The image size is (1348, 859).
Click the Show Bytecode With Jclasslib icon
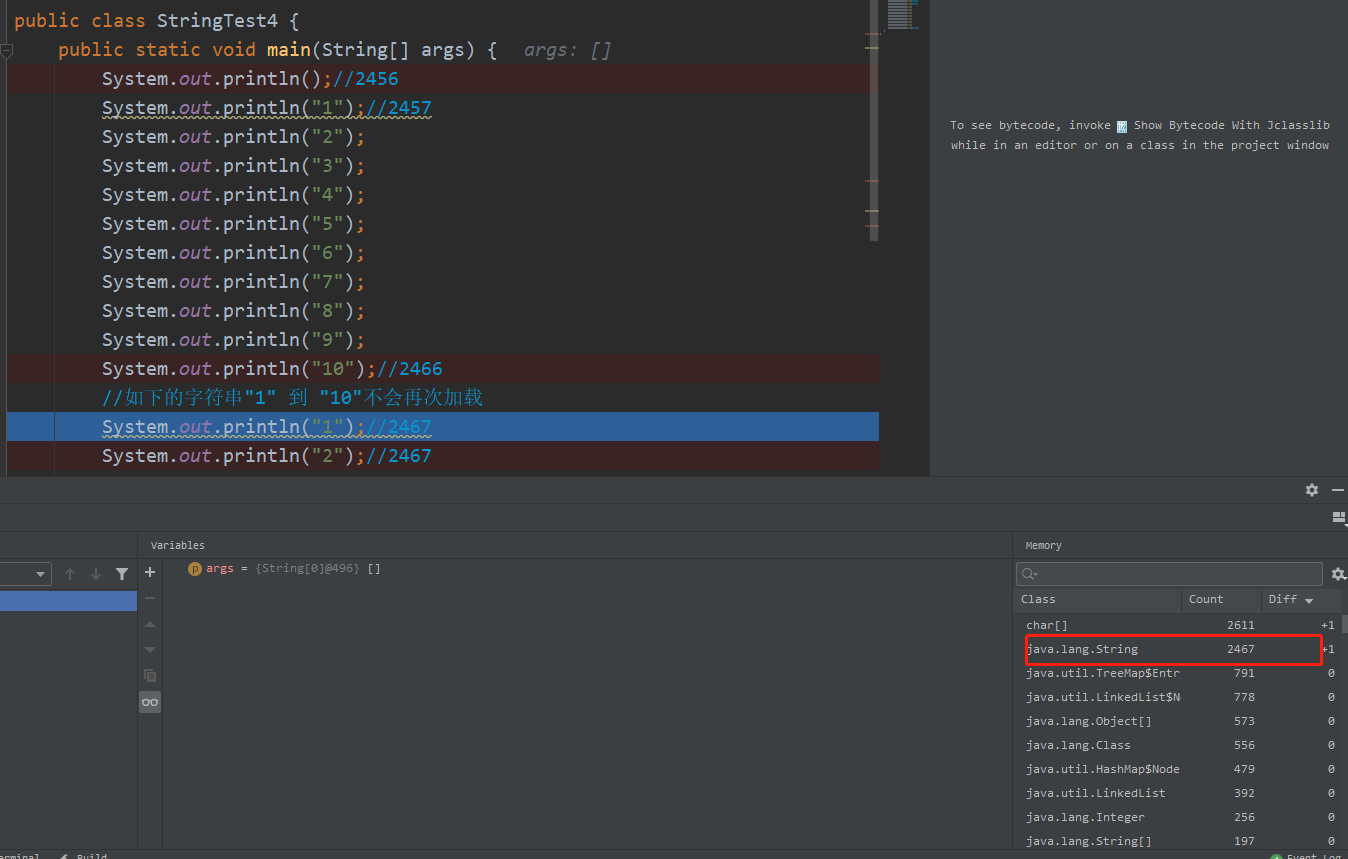click(1122, 126)
